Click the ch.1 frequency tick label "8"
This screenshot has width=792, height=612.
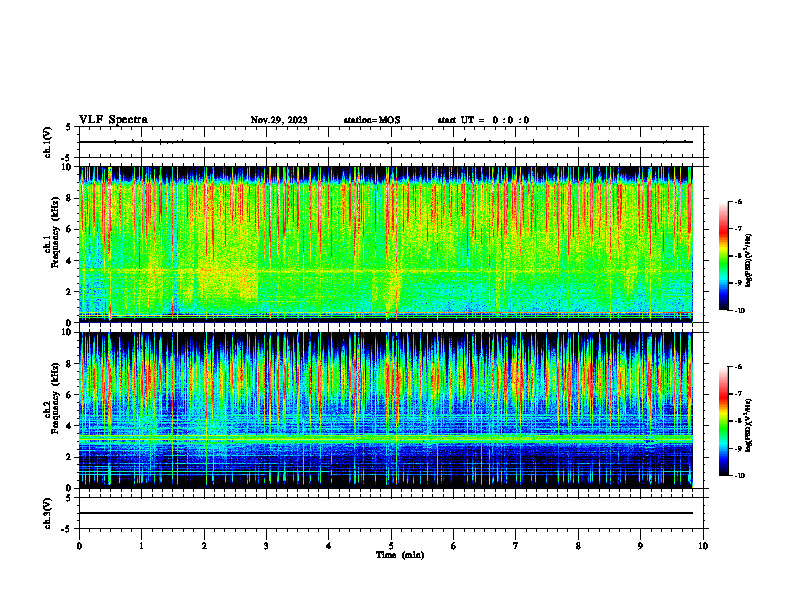(x=69, y=198)
